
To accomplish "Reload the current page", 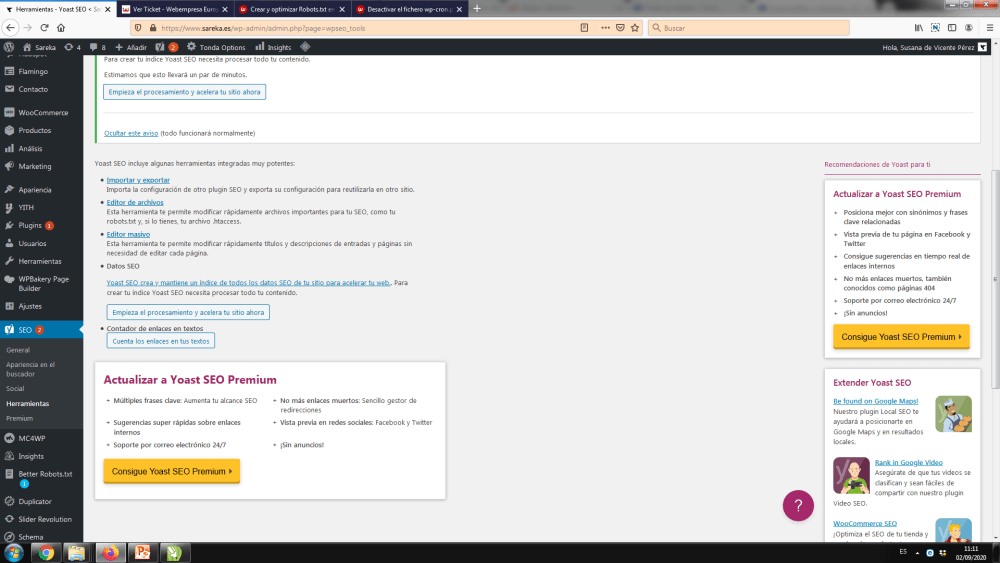I will 45,28.
